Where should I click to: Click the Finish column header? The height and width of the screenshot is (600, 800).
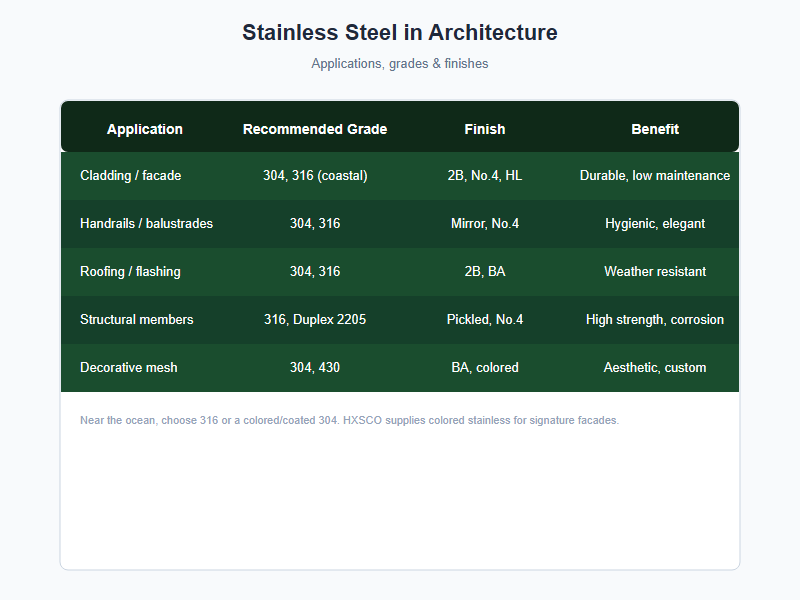tap(485, 129)
